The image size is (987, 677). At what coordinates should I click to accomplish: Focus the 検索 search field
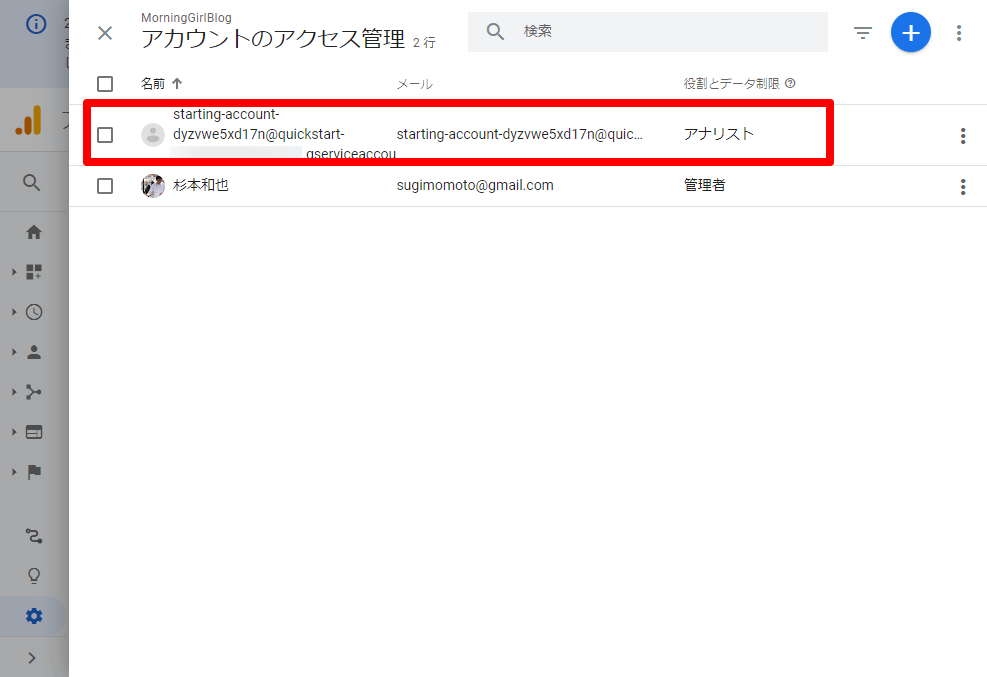[647, 31]
